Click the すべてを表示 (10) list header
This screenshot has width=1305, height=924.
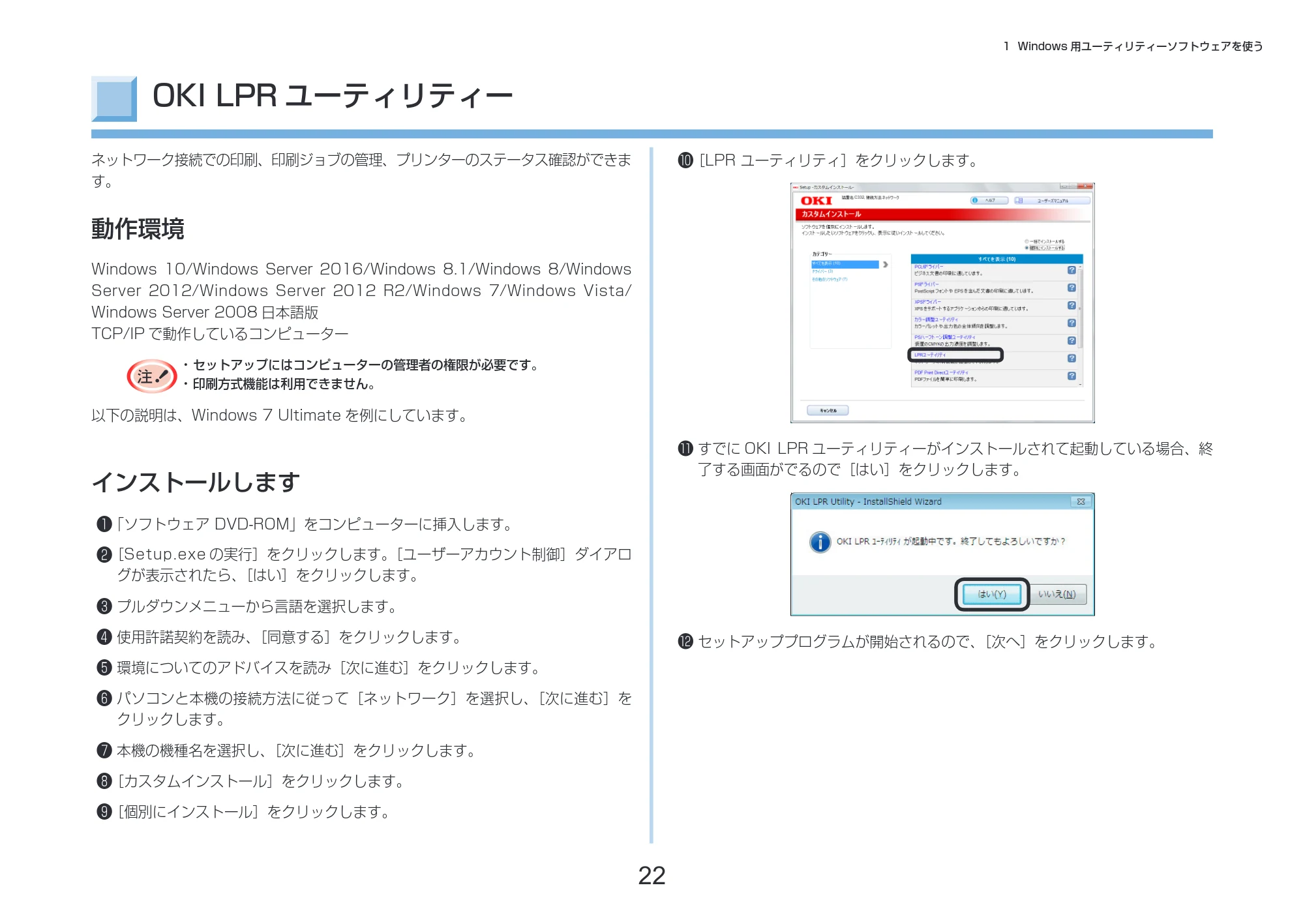tap(997, 259)
